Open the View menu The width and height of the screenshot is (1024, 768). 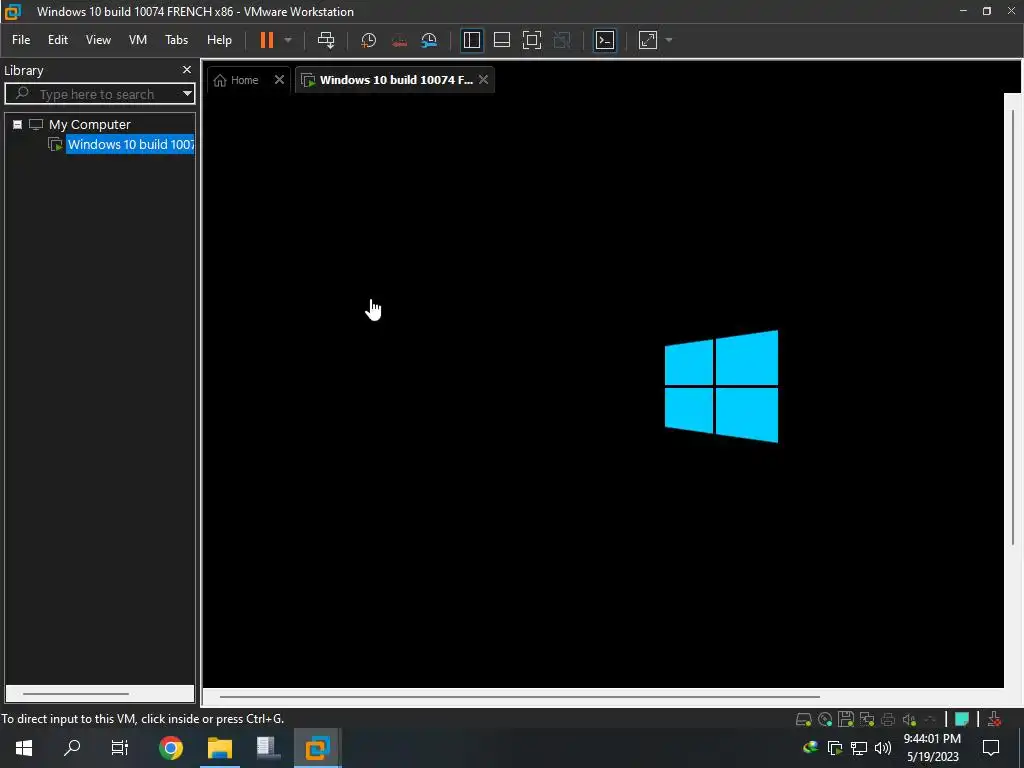(98, 40)
